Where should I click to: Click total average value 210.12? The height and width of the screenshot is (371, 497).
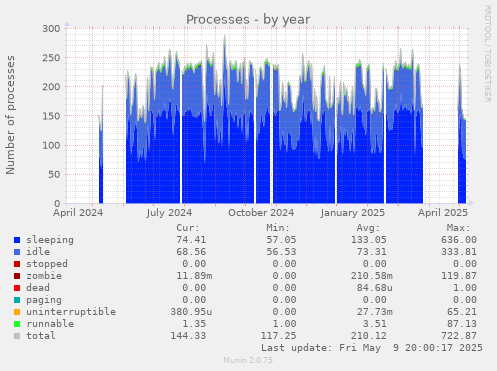pos(368,336)
